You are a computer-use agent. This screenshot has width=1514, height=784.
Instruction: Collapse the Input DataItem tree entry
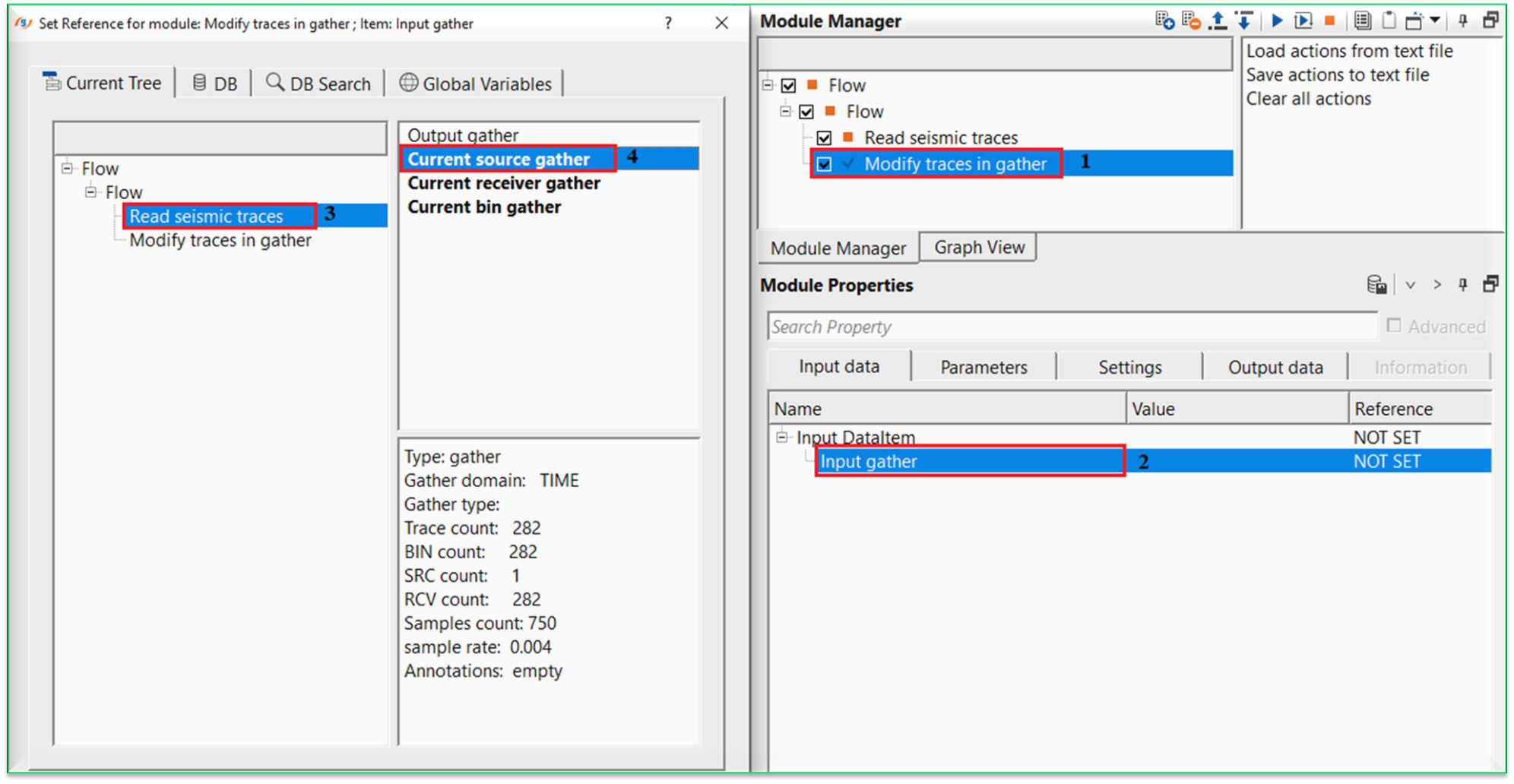[x=781, y=437]
